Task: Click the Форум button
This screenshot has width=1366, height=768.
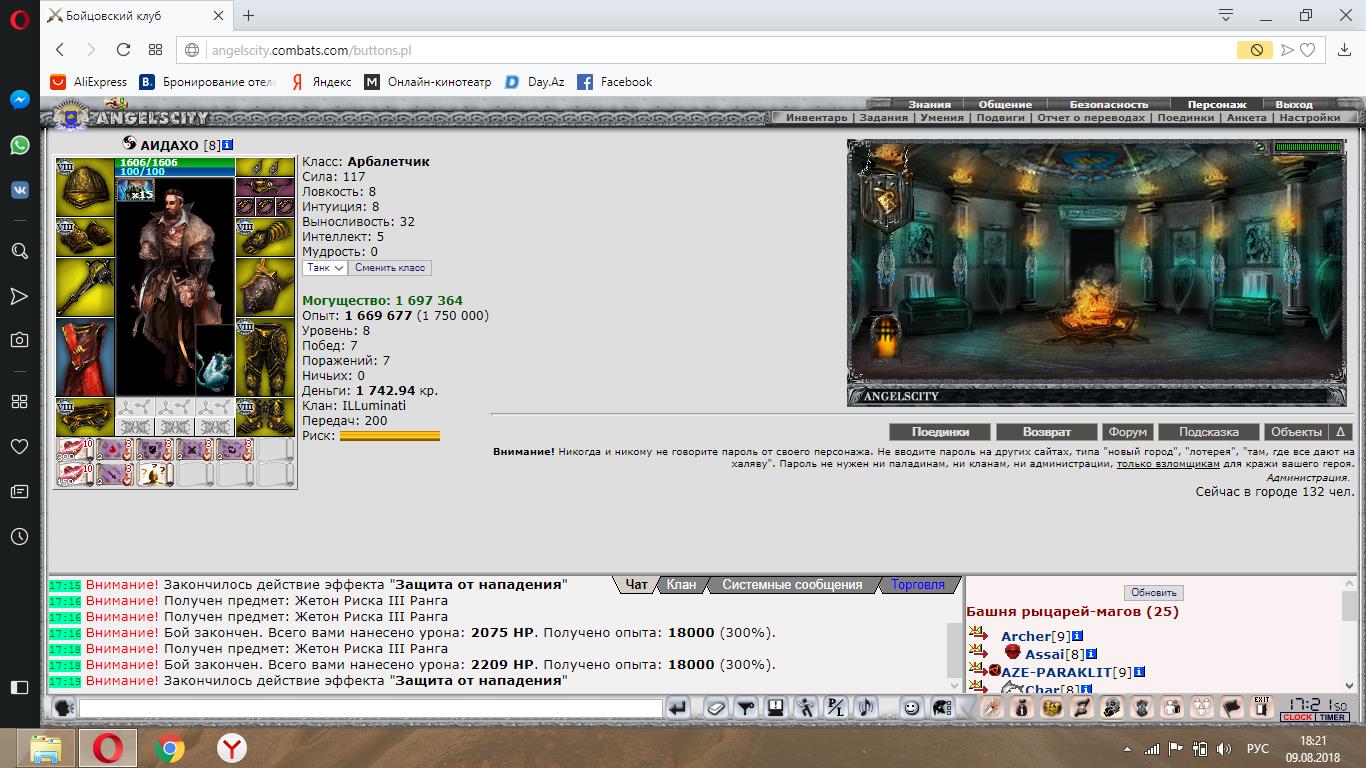Action: pyautogui.click(x=1127, y=432)
